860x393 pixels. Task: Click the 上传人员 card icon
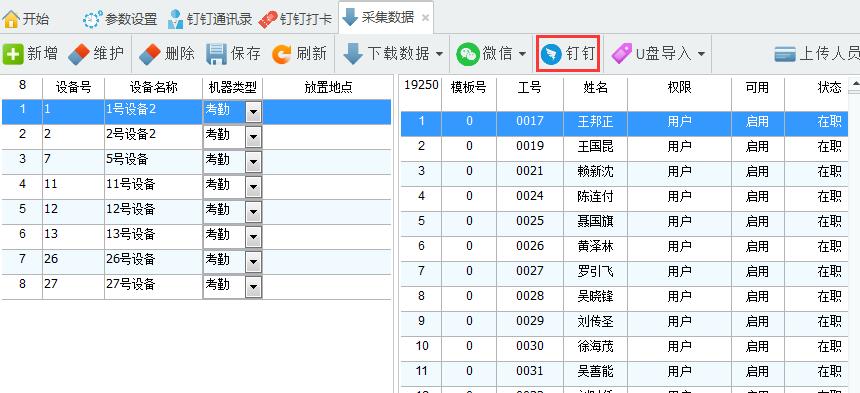(785, 54)
